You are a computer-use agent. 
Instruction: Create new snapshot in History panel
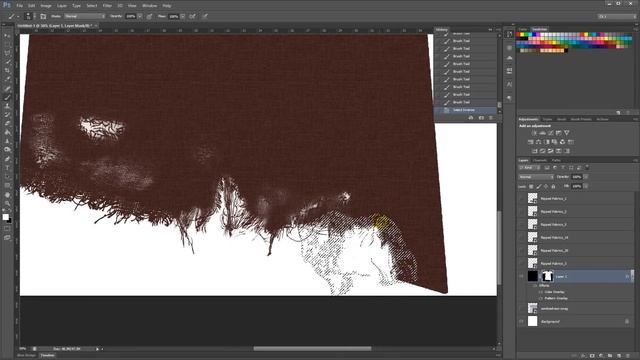coord(481,118)
